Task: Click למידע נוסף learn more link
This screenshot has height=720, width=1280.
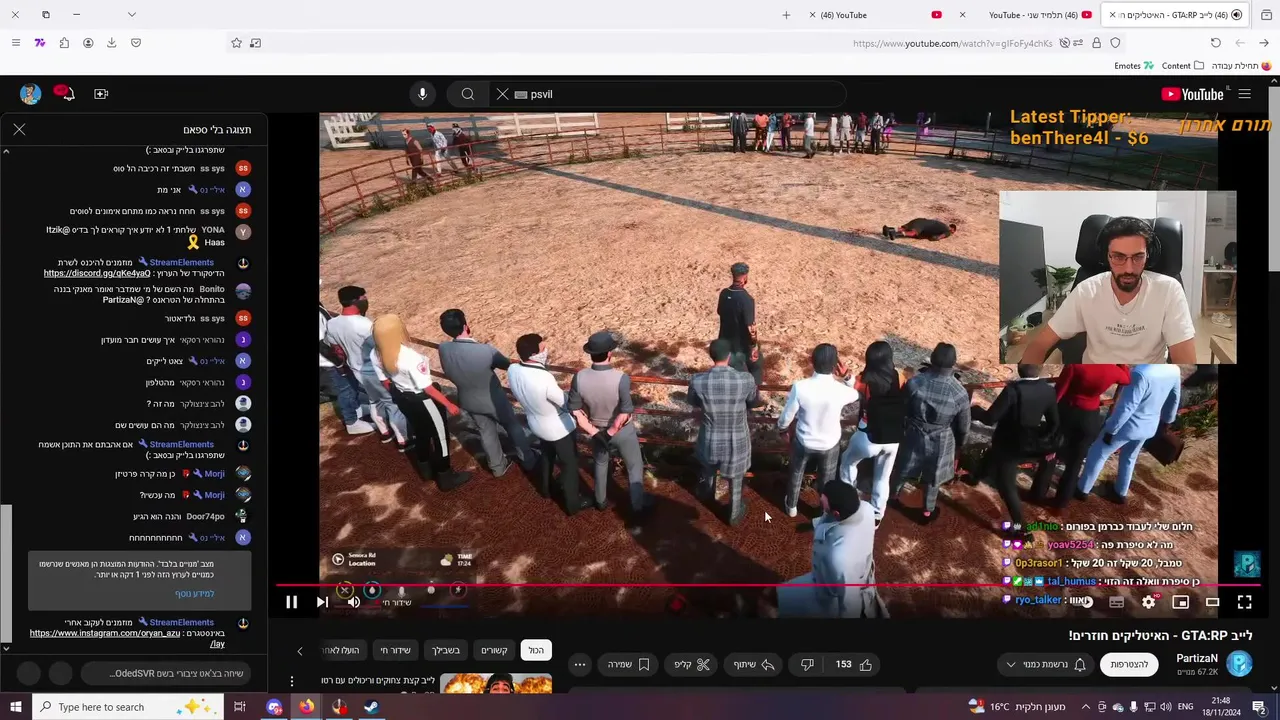Action: [195, 594]
